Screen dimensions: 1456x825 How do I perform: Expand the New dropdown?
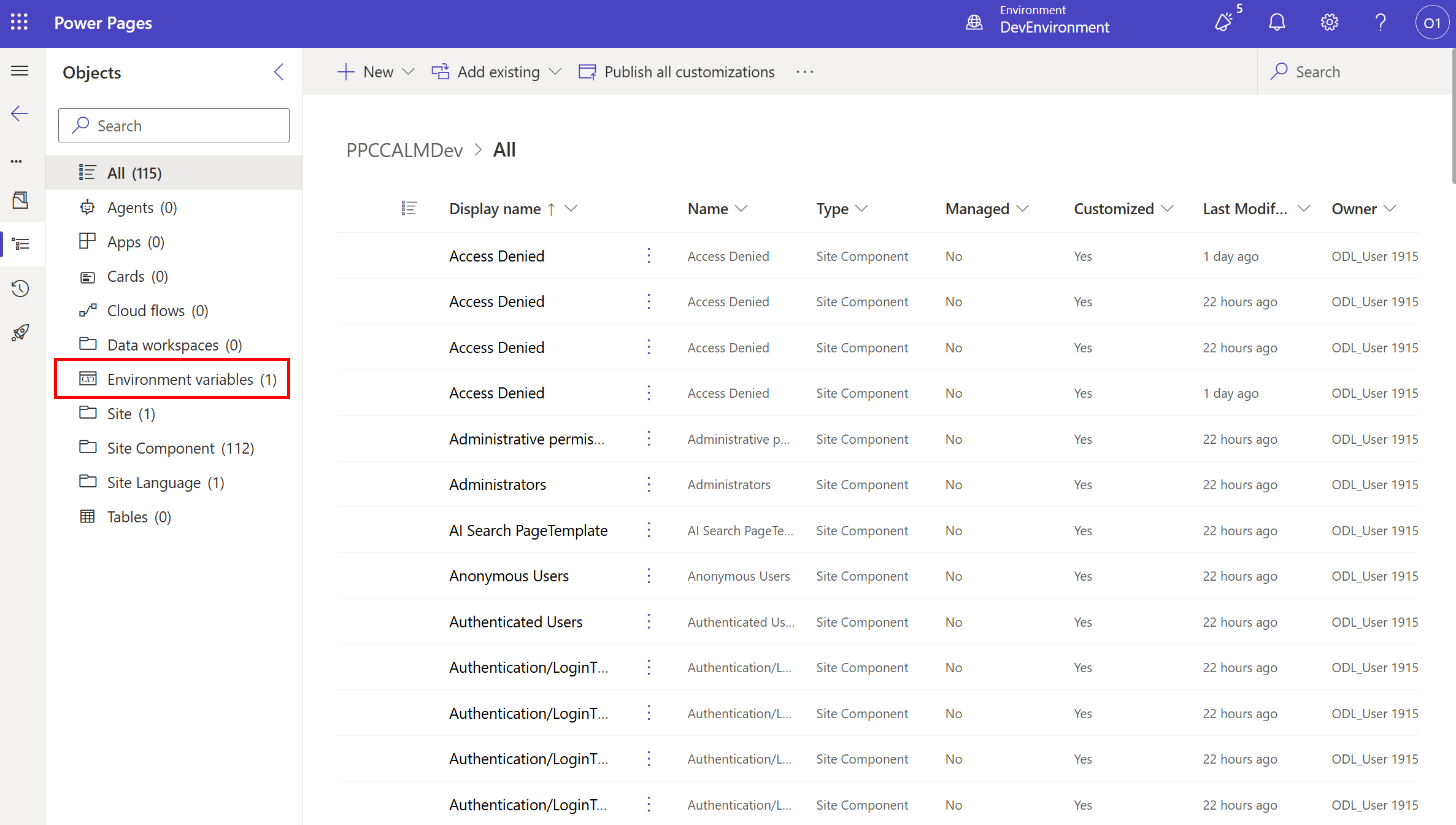pos(408,72)
